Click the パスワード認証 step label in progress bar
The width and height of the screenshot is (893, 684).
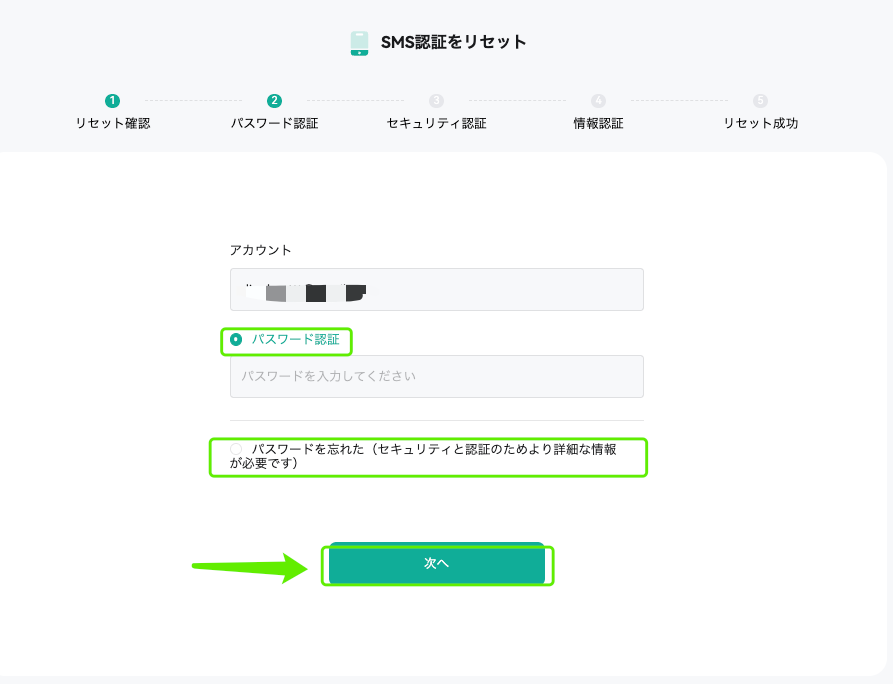coord(275,123)
